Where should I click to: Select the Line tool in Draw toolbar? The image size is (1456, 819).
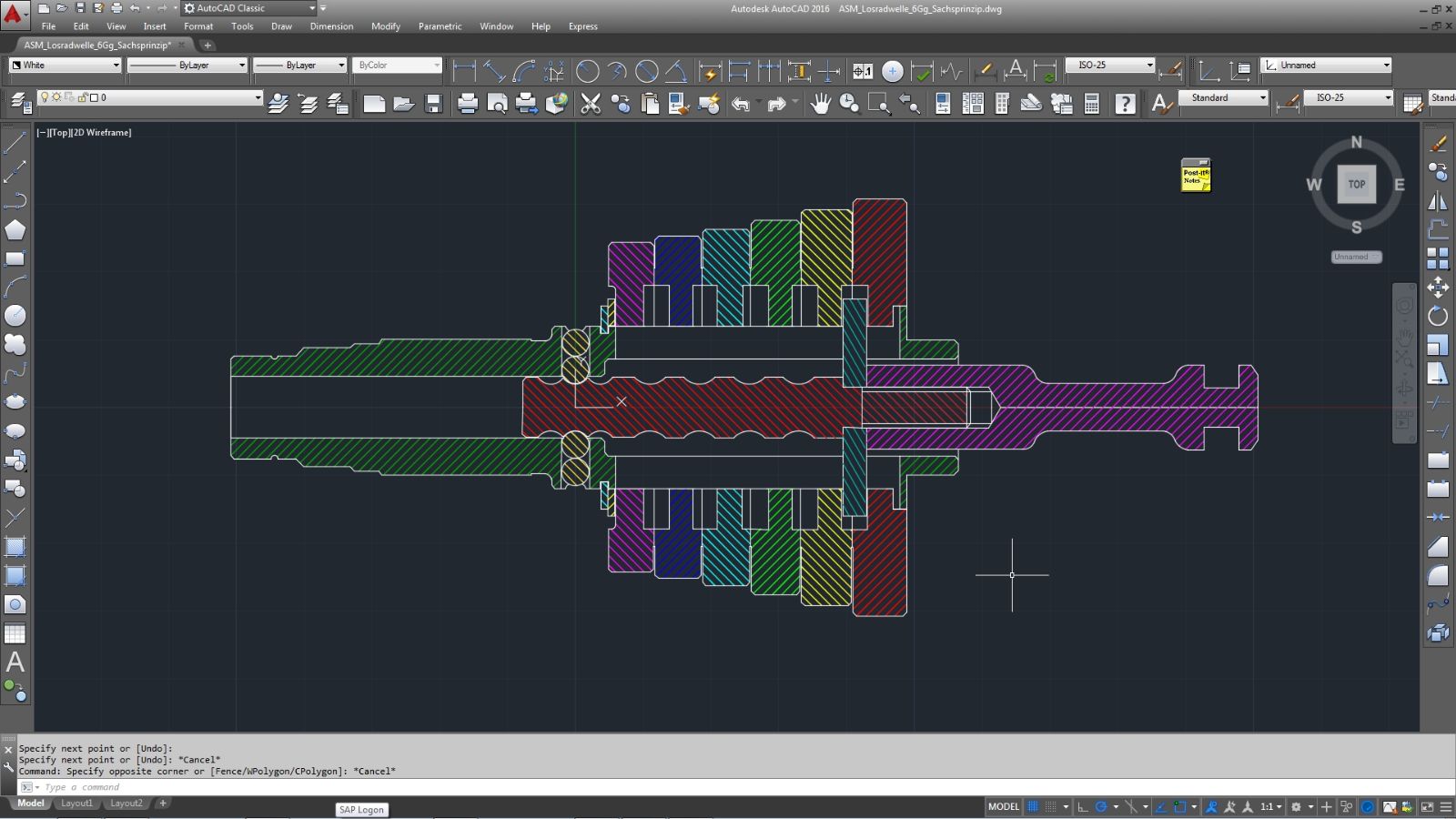click(x=15, y=142)
